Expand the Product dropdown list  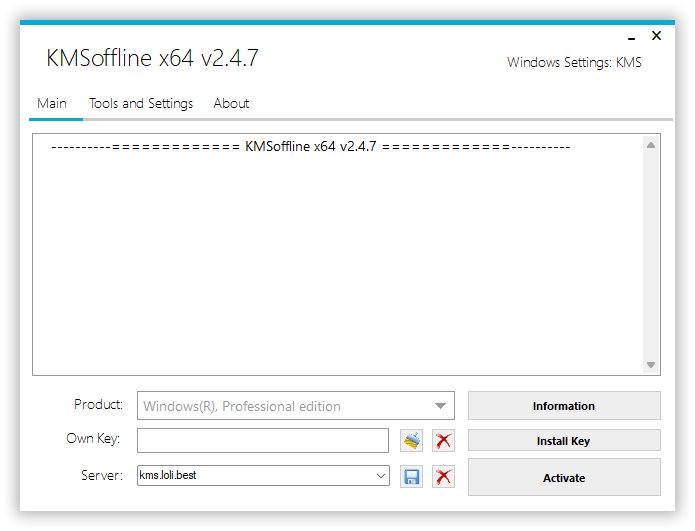tap(440, 406)
